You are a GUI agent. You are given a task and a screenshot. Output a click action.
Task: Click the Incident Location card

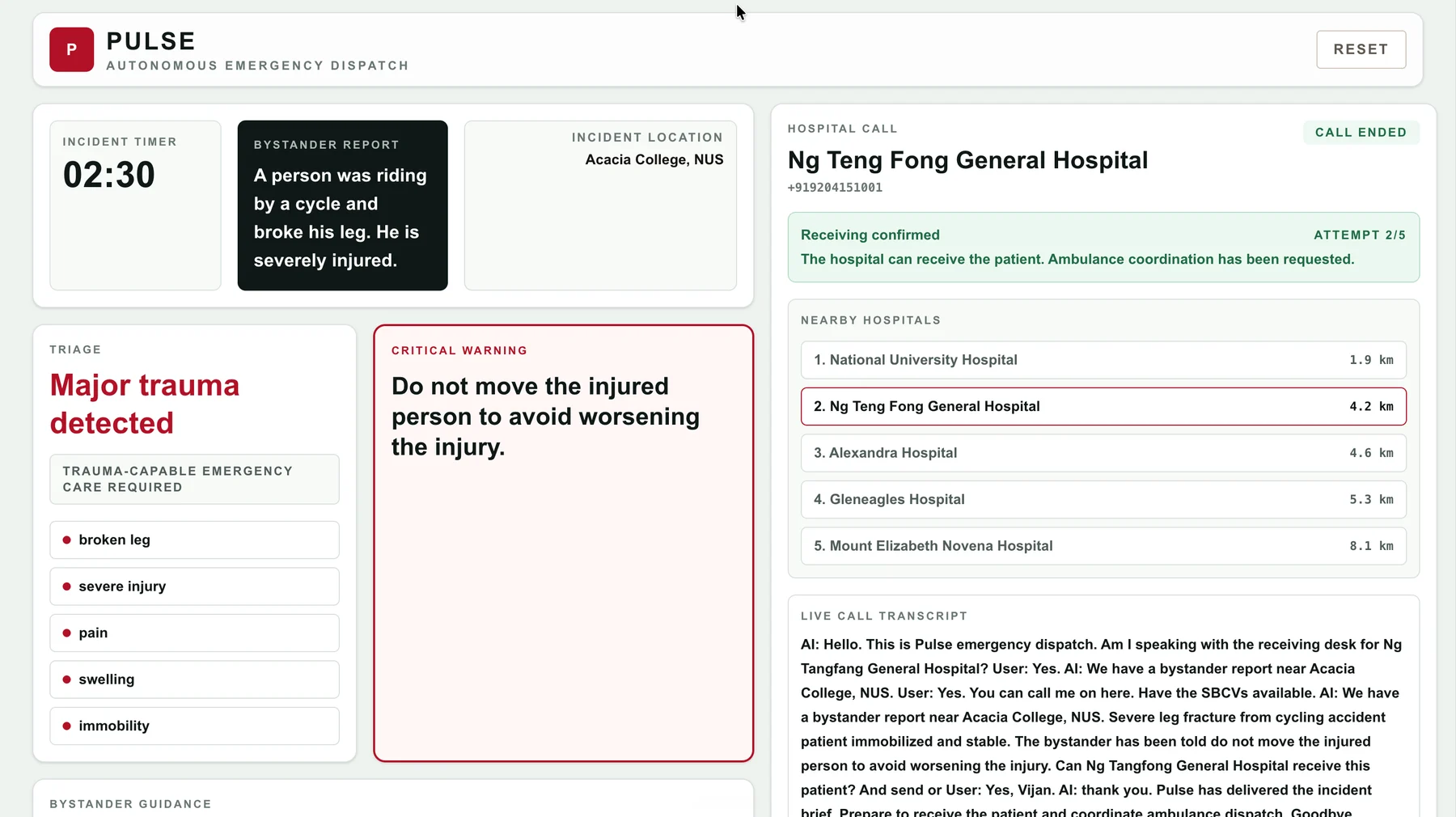tap(600, 205)
